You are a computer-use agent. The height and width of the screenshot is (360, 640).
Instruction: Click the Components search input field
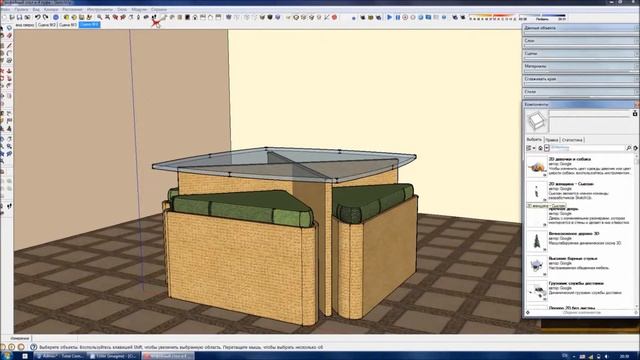[588, 148]
